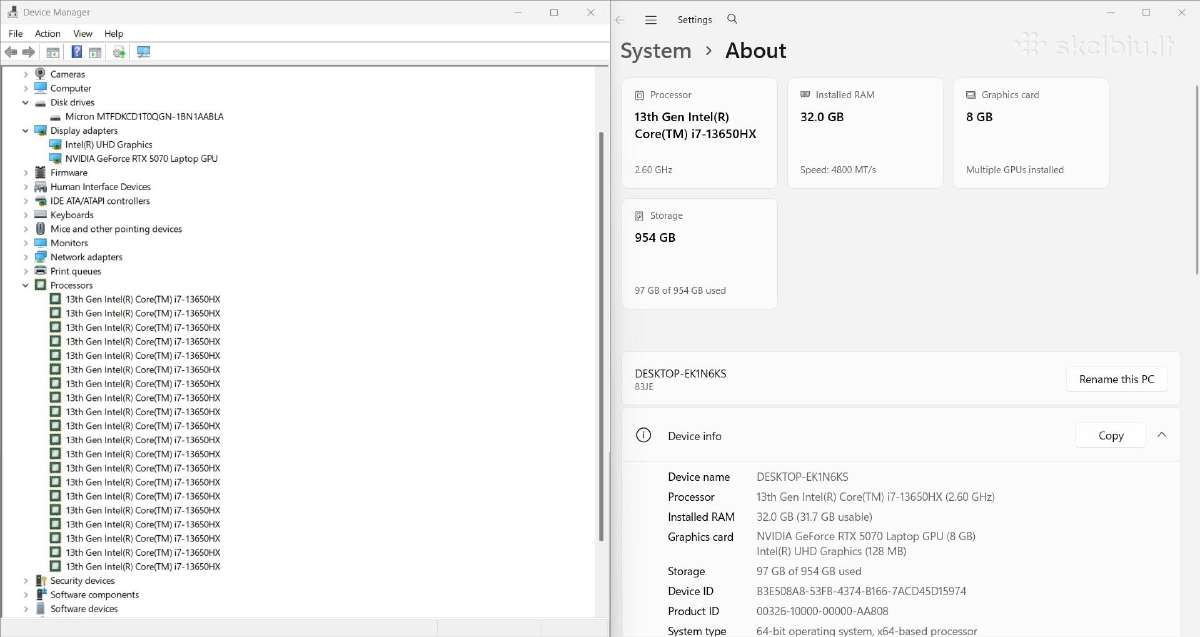Click the '32.0 GB (31.7 GB usable)' RAM value

[815, 517]
